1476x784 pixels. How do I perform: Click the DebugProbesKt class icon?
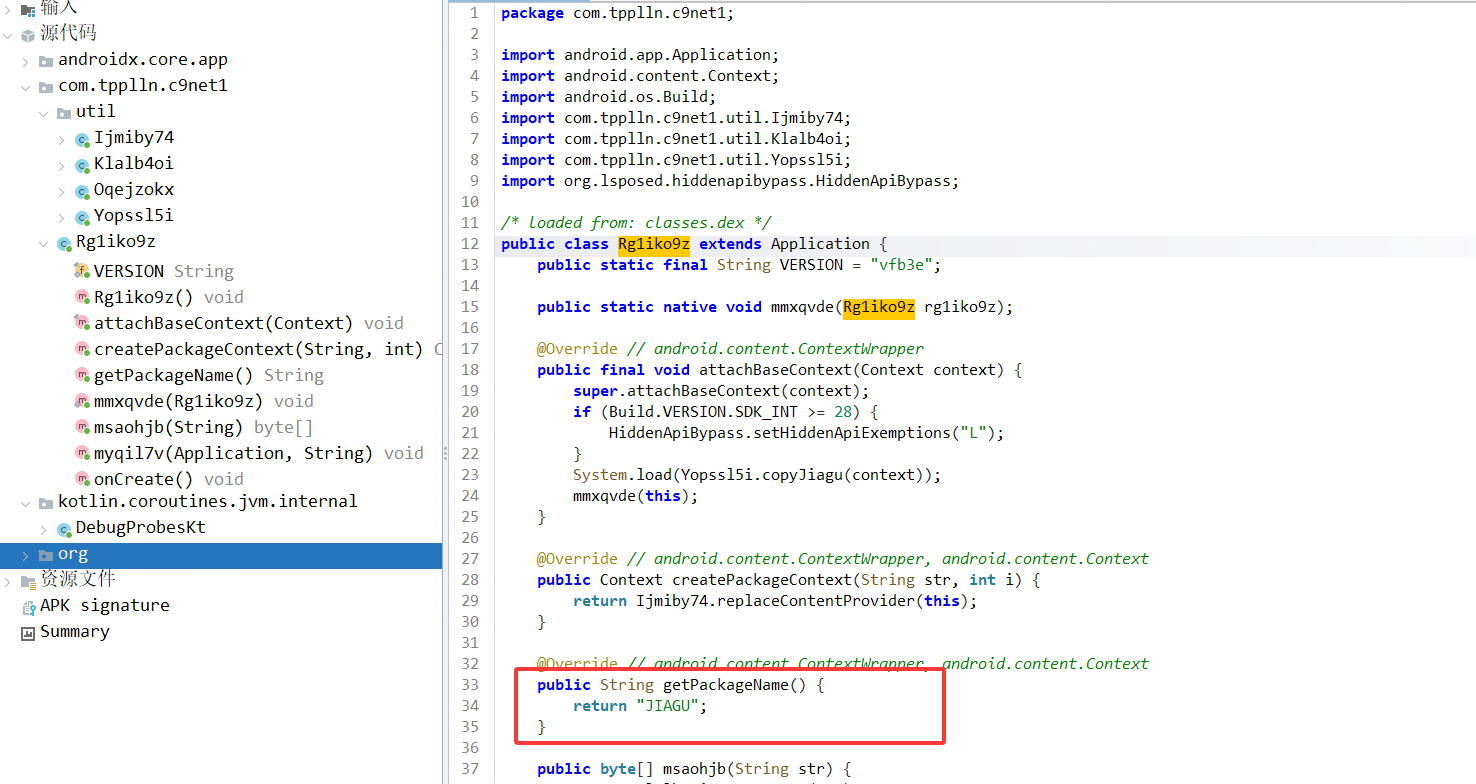64,528
